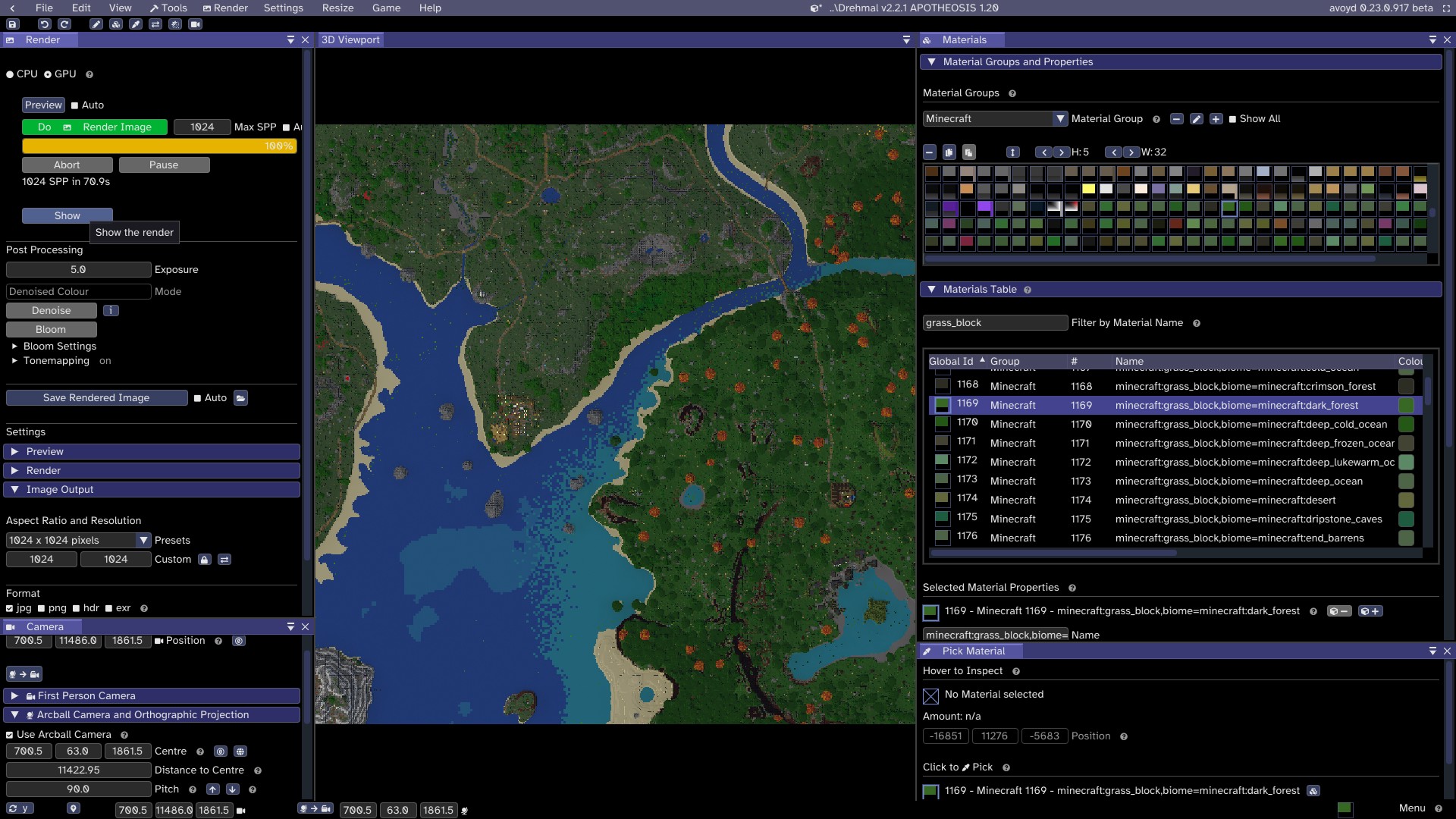
Task: Select the pencil edit tool icon
Action: (x=96, y=24)
